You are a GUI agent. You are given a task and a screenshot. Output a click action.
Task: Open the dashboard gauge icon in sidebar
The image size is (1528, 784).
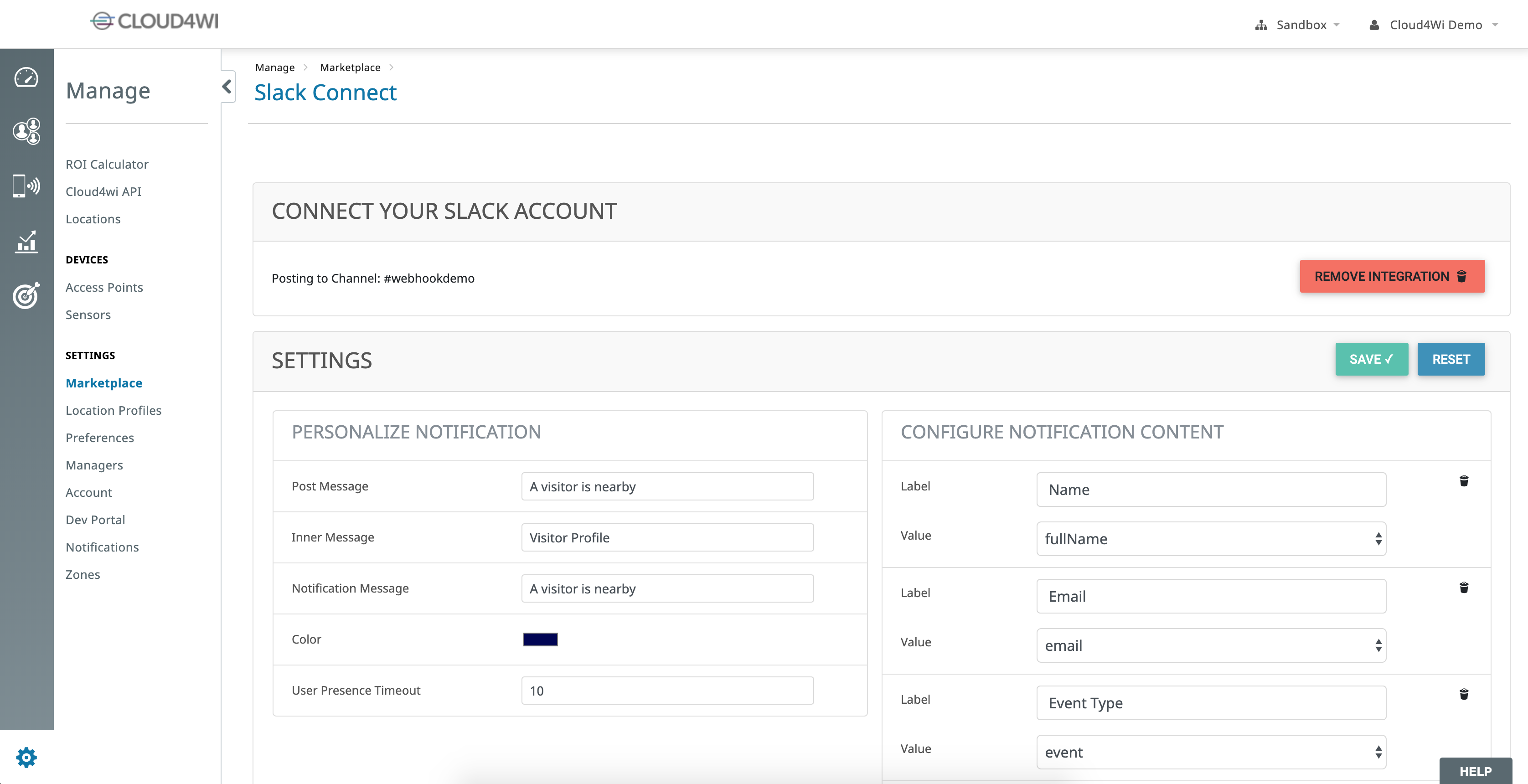click(26, 77)
